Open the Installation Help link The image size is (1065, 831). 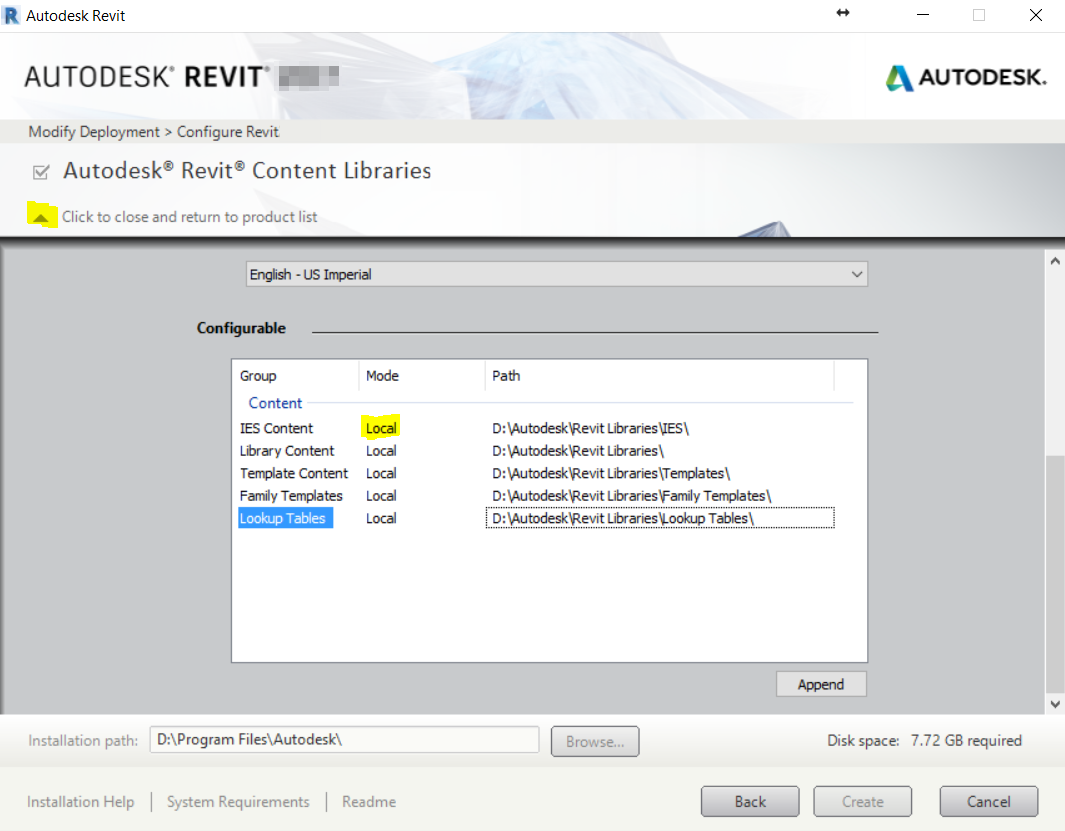(80, 802)
